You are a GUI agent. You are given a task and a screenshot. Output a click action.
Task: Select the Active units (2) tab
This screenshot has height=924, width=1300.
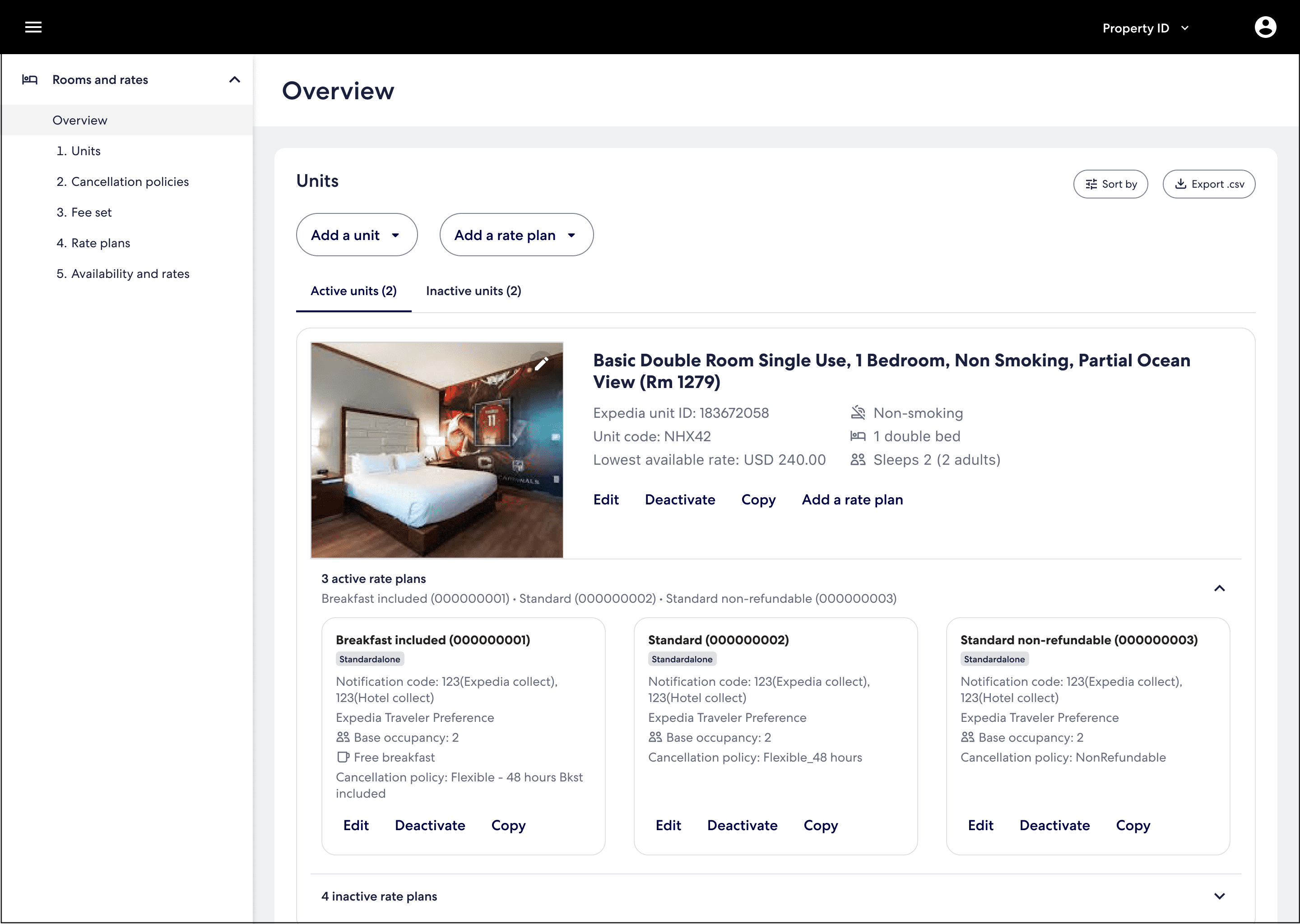pos(353,291)
